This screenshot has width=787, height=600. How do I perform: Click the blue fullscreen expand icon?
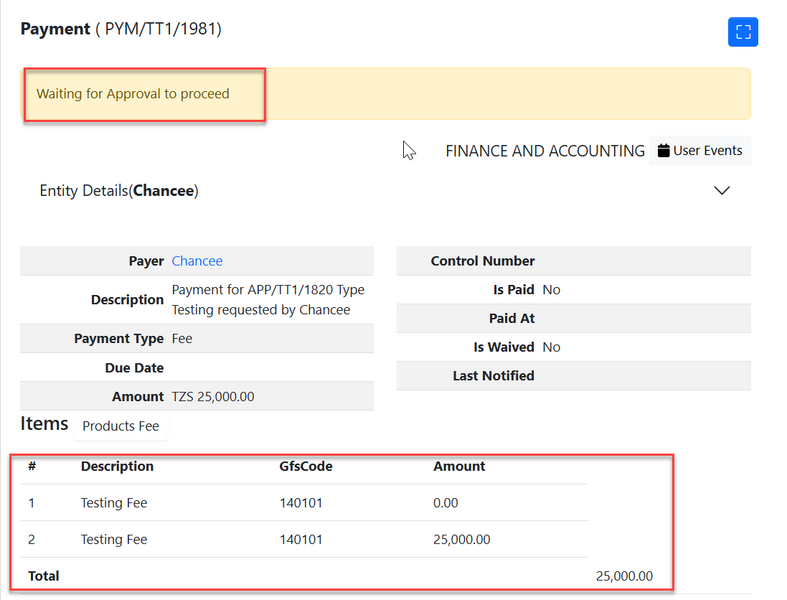[742, 31]
